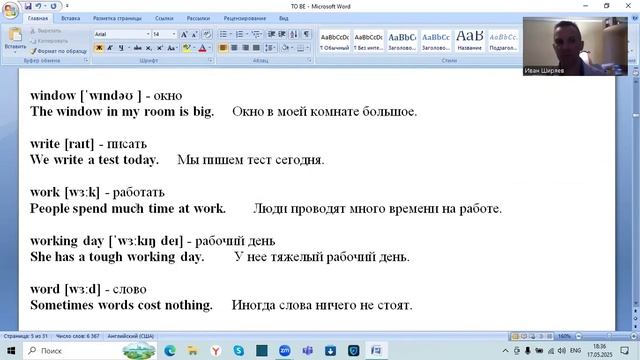Shrink font size with the small A button
Viewport: 640px width, 360px height.
(195, 34)
